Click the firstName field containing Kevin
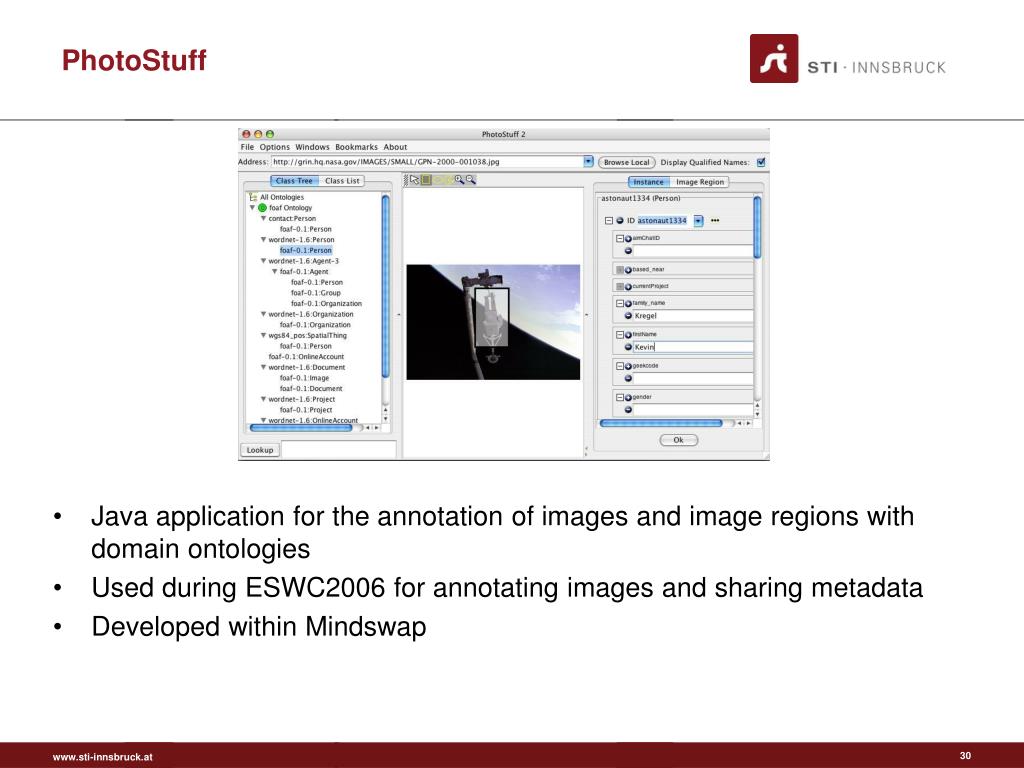Screen dimensions: 1024x768 (x=692, y=347)
